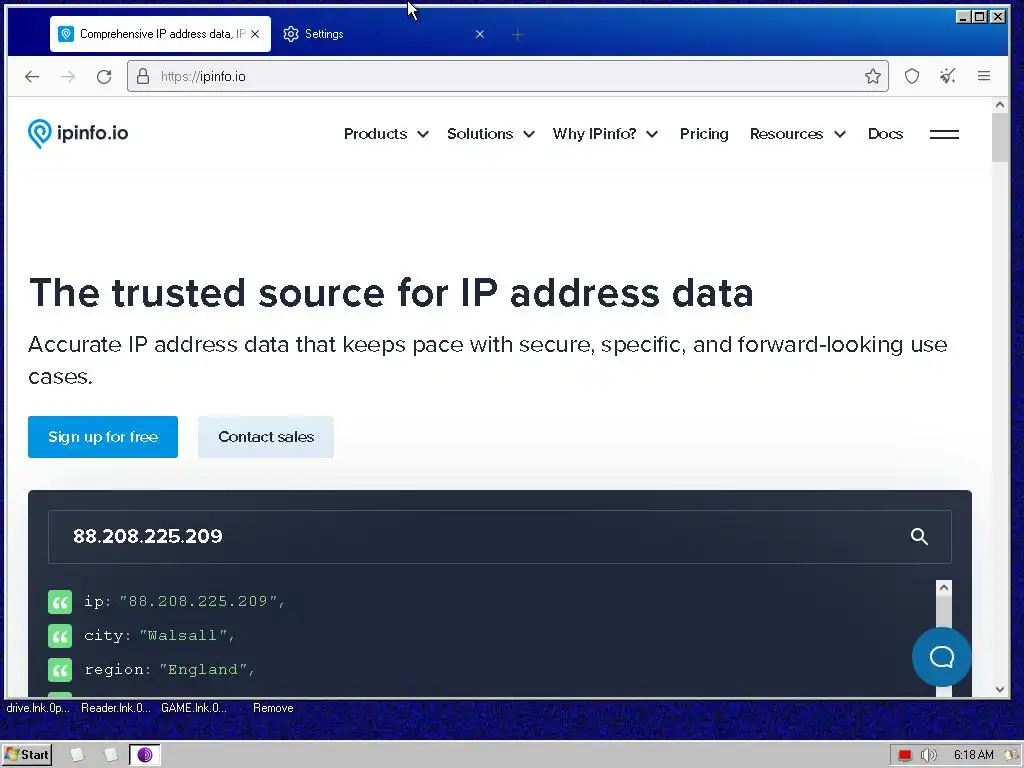
Task: Click the Remove desktop label
Action: tap(273, 708)
